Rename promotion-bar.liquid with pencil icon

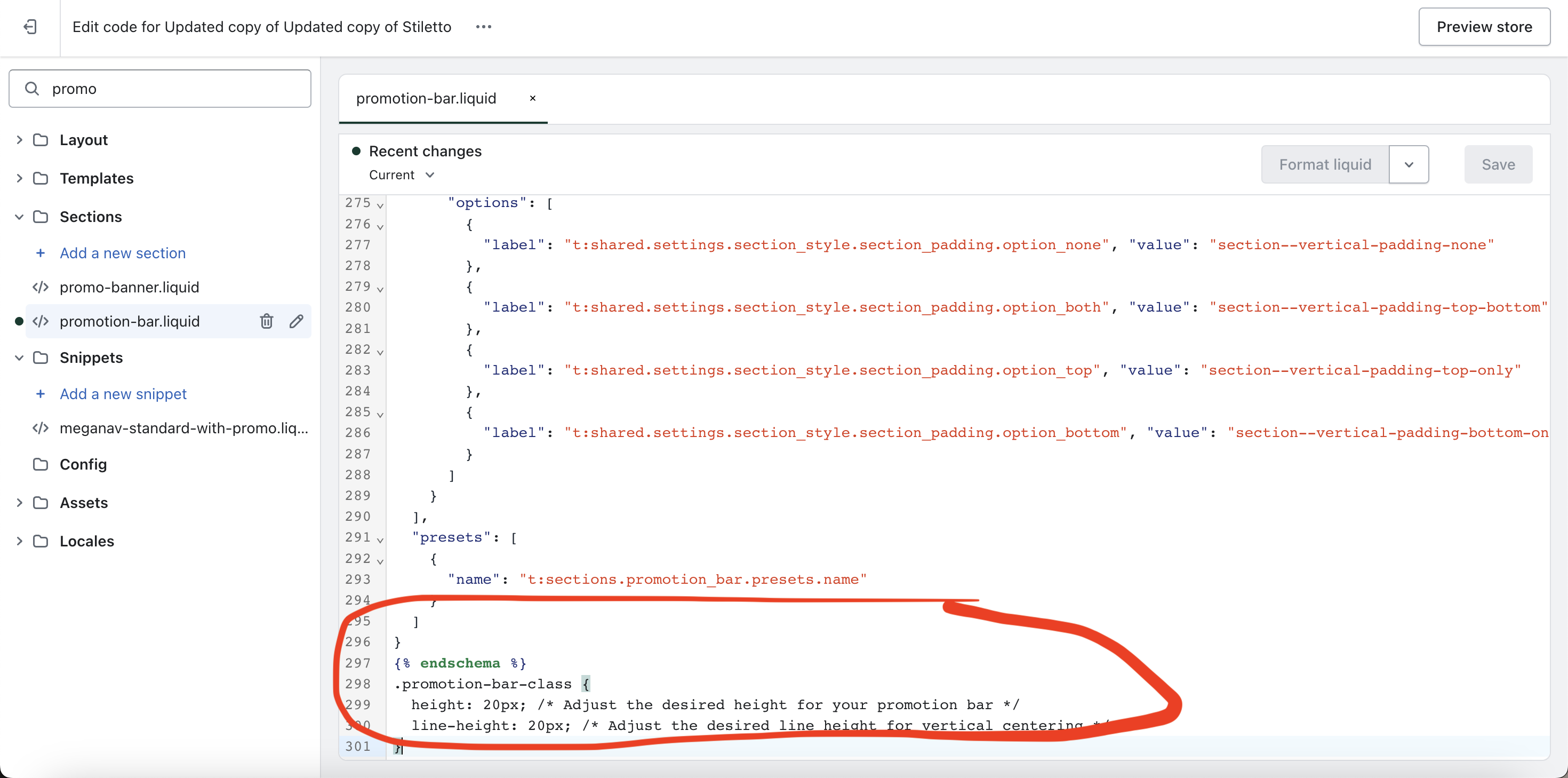point(297,321)
